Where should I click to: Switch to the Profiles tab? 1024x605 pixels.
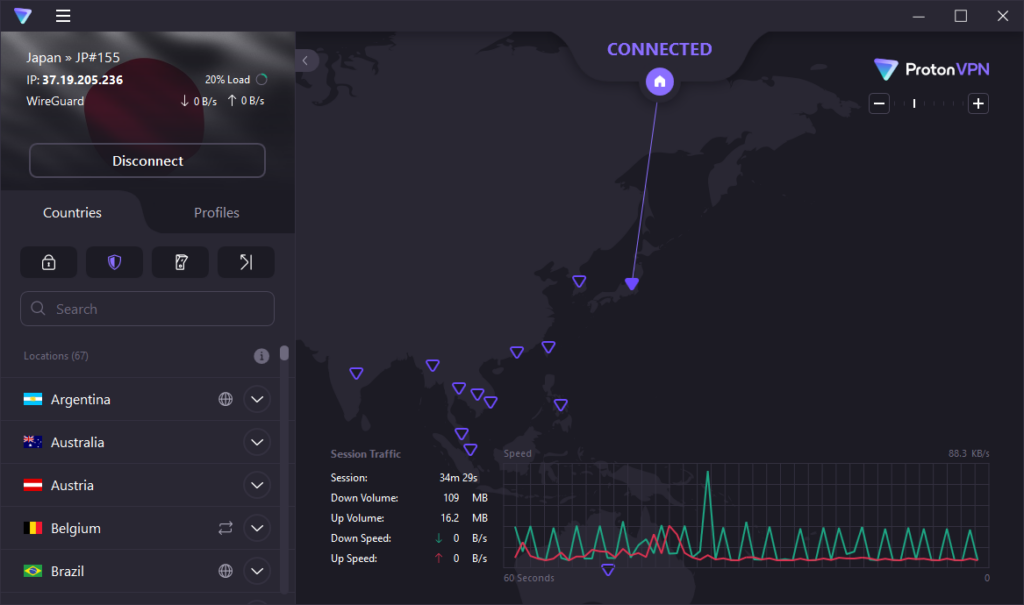tap(217, 212)
